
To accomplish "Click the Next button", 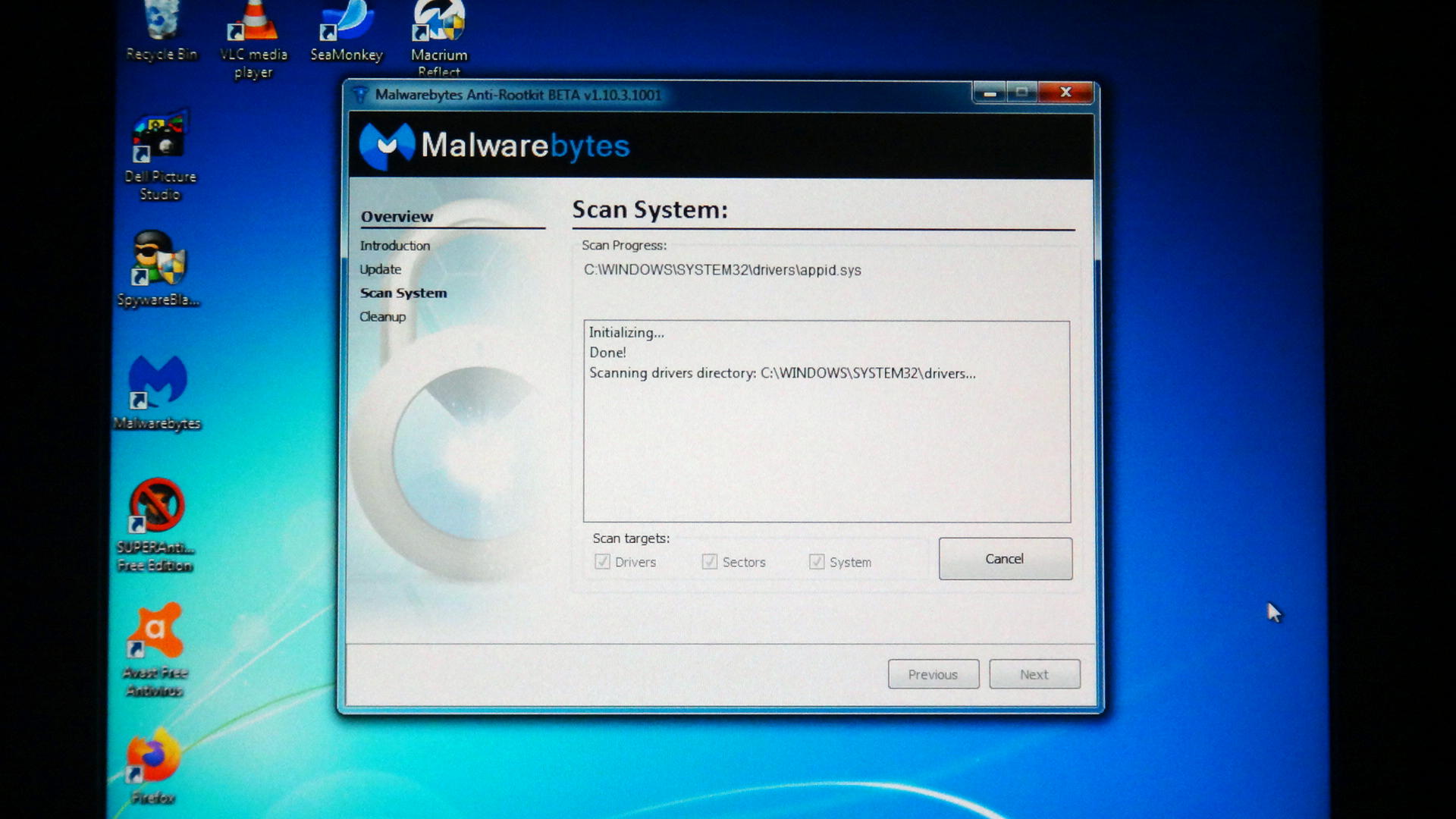I will pos(1034,674).
